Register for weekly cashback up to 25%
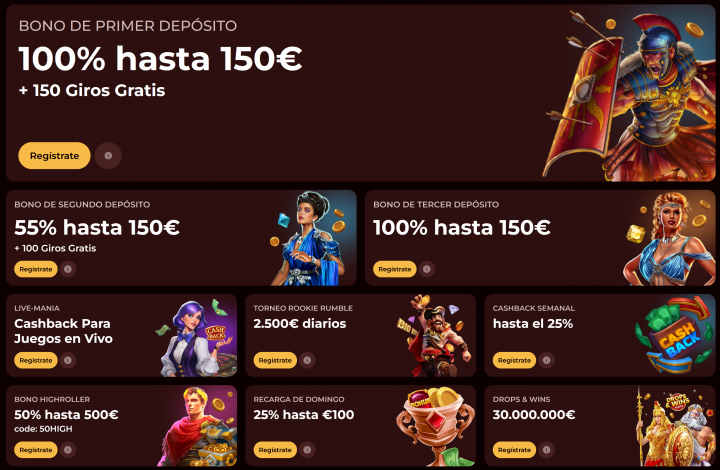This screenshot has width=720, height=470. 514,360
